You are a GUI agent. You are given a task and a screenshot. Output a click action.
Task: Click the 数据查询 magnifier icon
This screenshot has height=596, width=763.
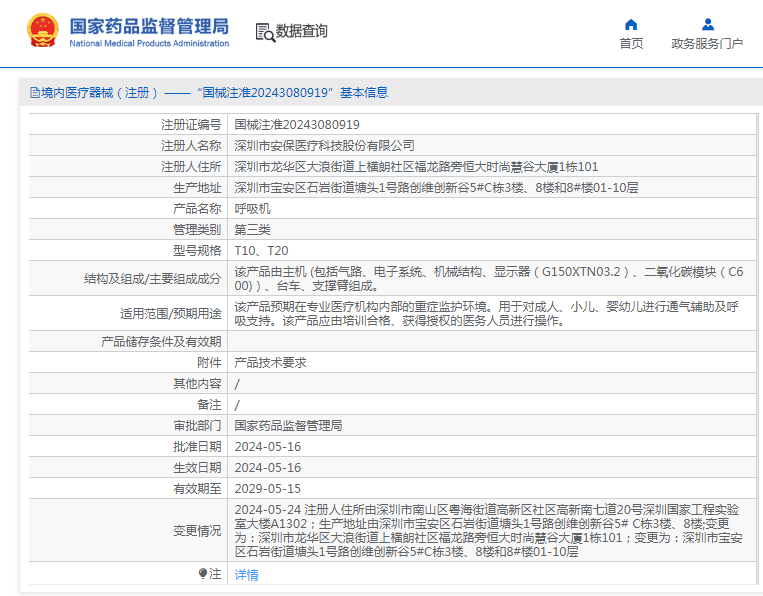coord(265,32)
